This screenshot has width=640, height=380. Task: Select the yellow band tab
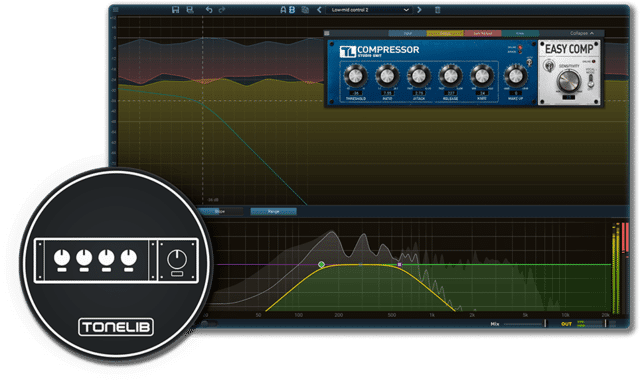pyautogui.click(x=445, y=33)
